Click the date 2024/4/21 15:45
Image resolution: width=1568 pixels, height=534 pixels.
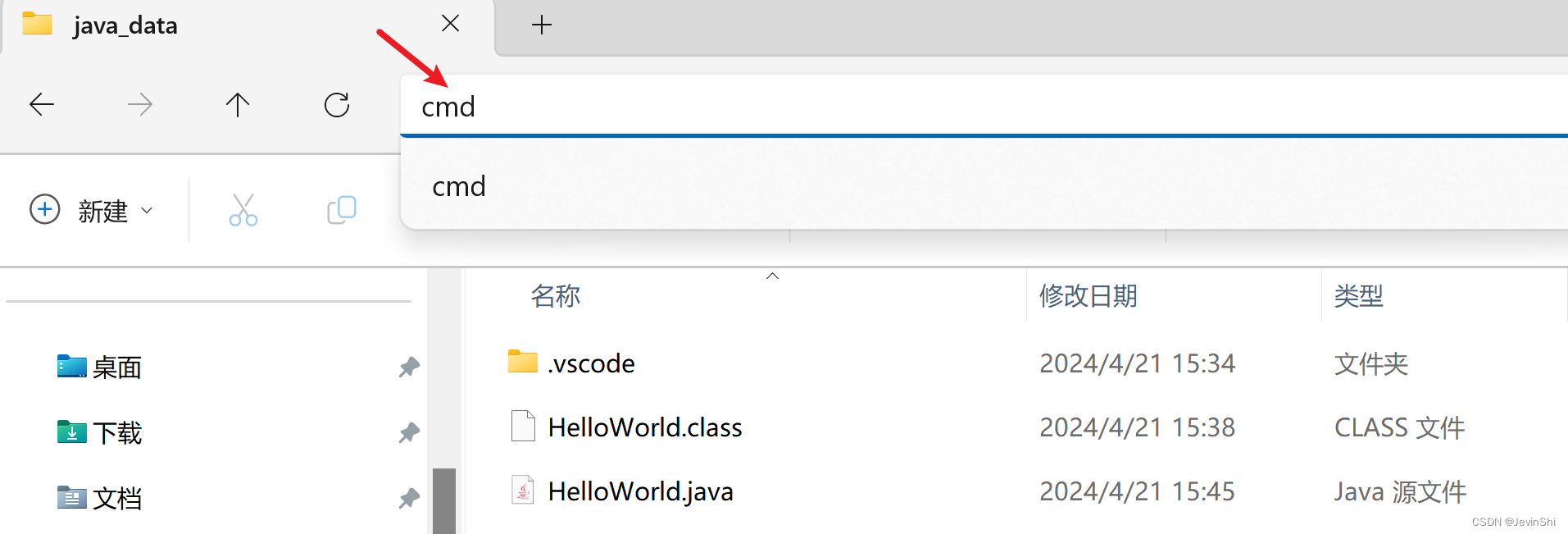[x=1137, y=491]
